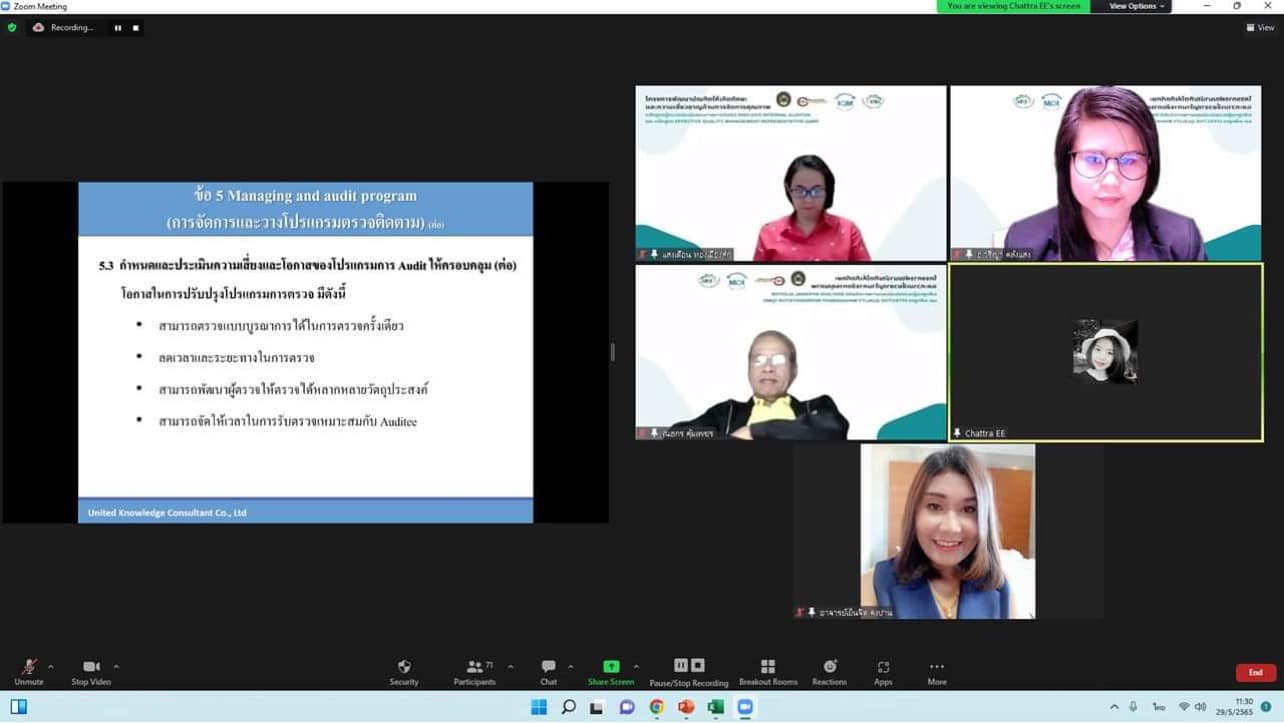Expand video options arrow beside Stop Video

pyautogui.click(x=116, y=667)
